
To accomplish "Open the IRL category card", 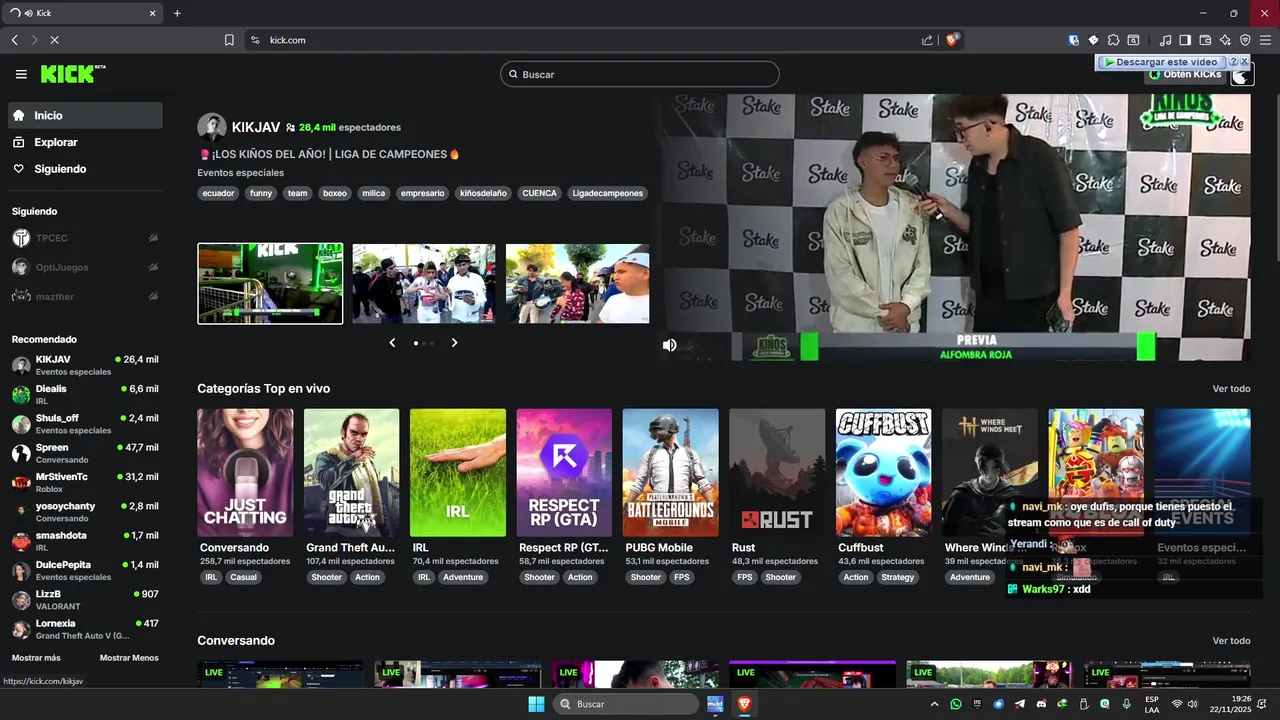I will (x=458, y=472).
